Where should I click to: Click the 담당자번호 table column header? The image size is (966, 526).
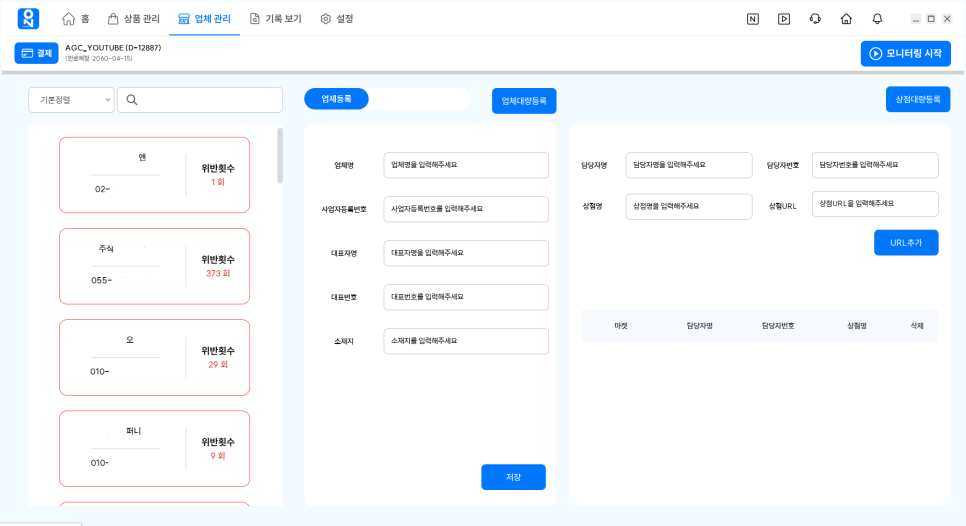click(x=778, y=326)
